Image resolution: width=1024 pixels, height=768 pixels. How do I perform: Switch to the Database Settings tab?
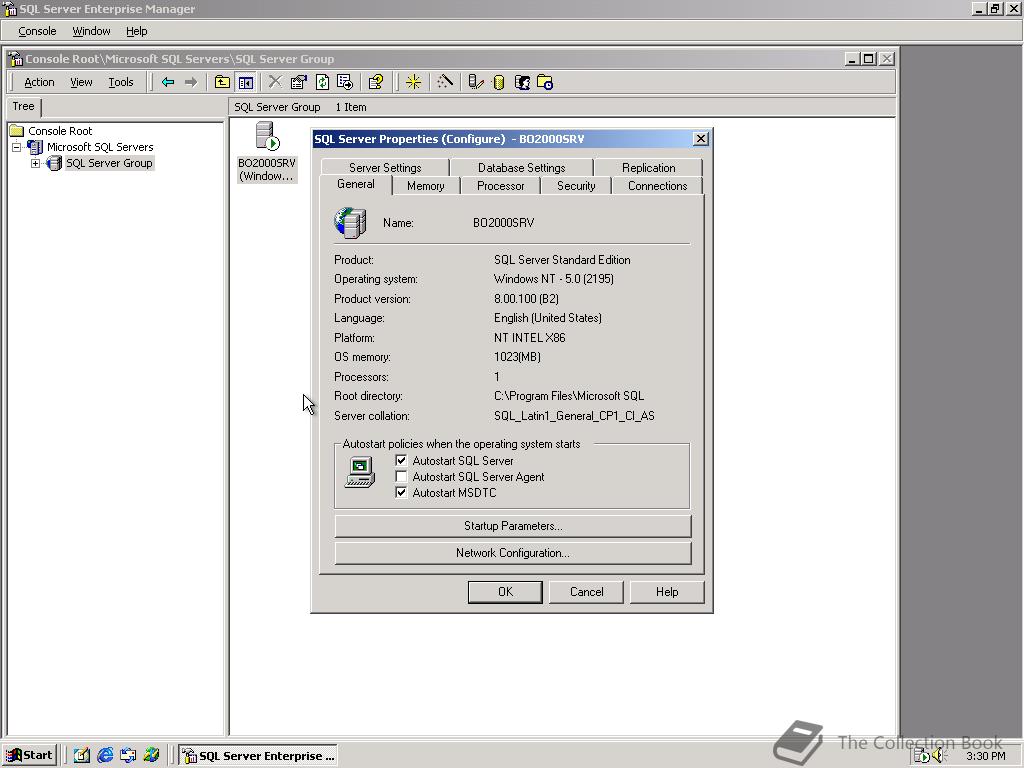[521, 168]
